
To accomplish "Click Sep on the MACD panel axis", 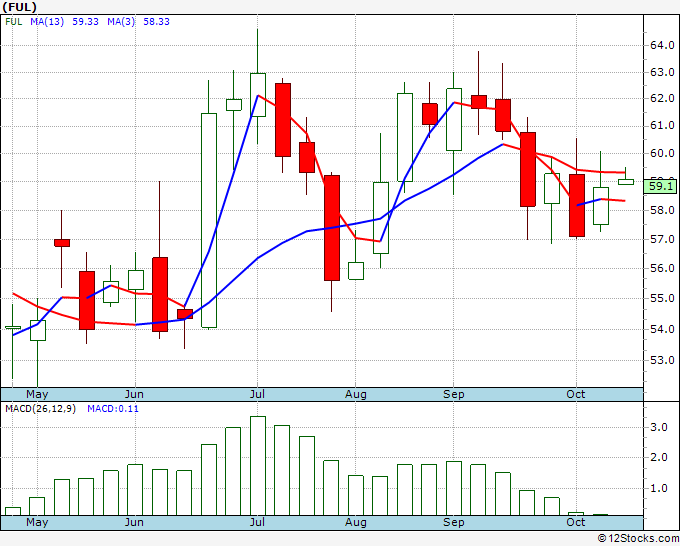I will (454, 522).
